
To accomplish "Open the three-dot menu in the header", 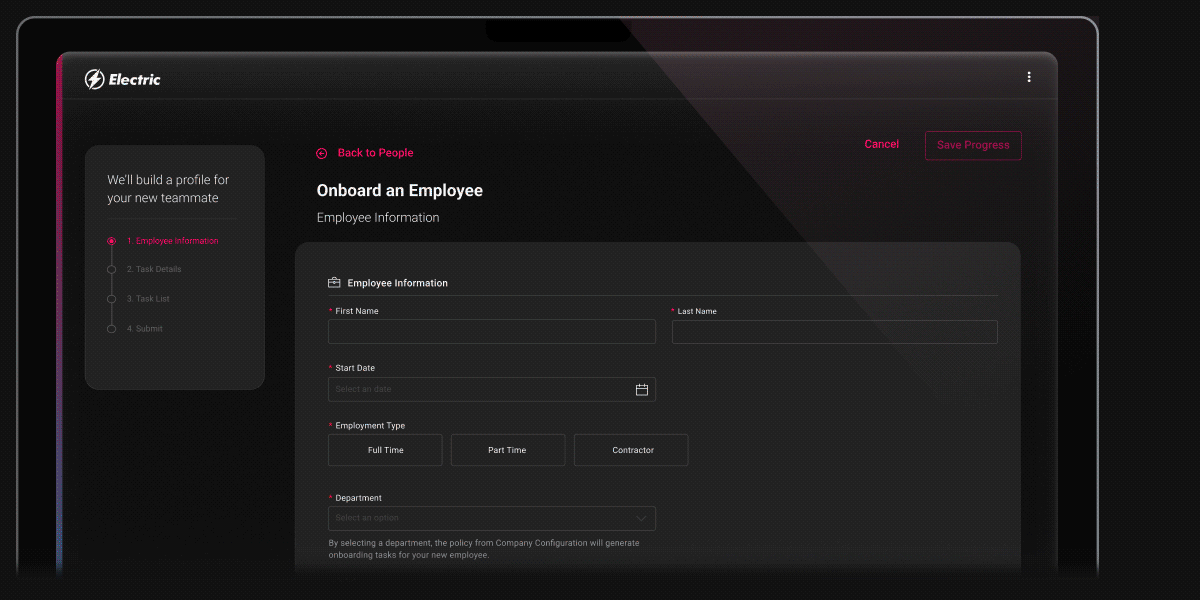I will [x=1029, y=77].
